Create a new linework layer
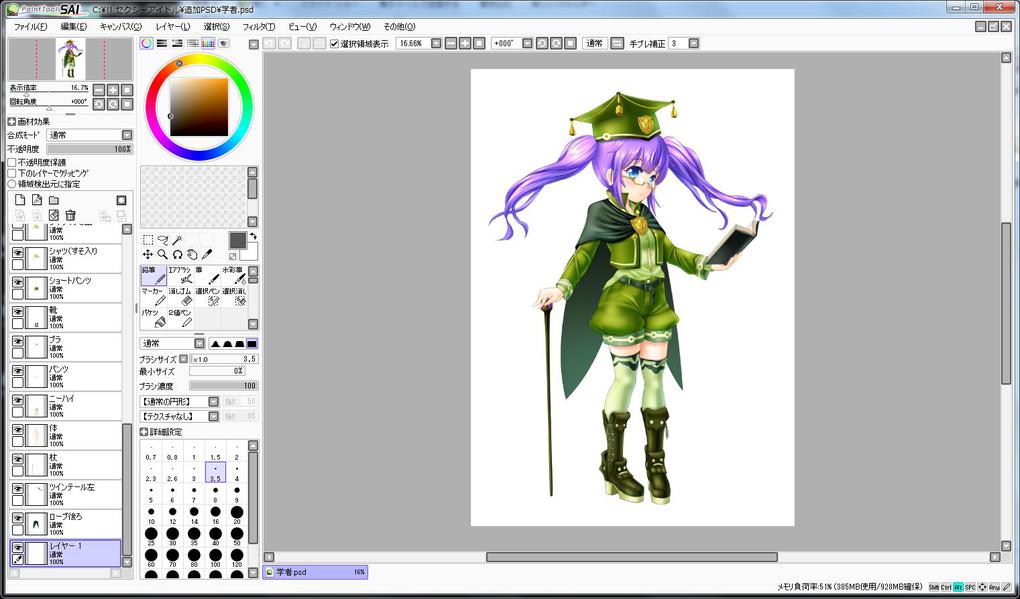Viewport: 1020px width, 599px height. click(x=37, y=200)
